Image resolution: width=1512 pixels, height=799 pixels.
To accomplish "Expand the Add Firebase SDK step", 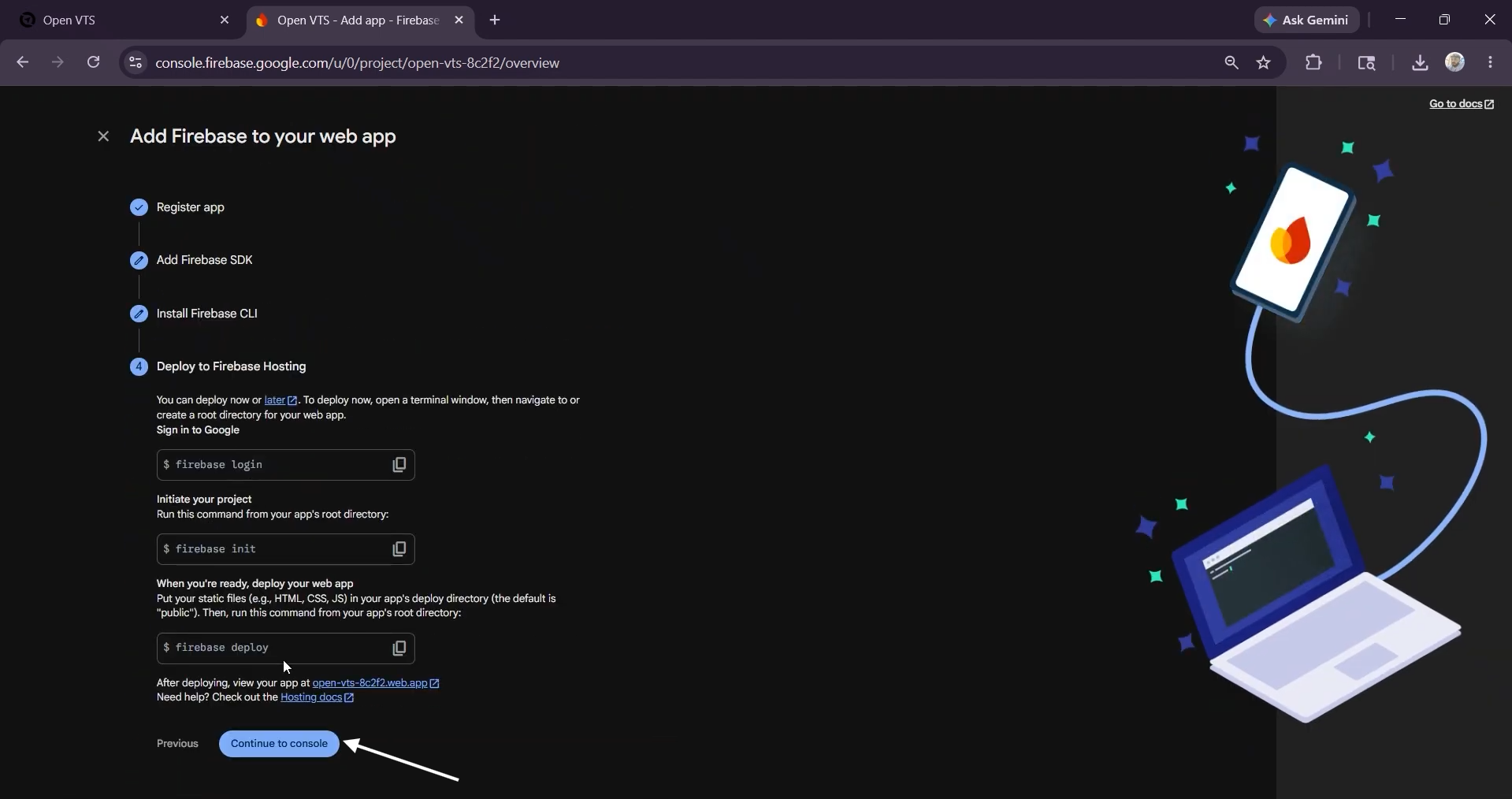I will click(x=205, y=260).
